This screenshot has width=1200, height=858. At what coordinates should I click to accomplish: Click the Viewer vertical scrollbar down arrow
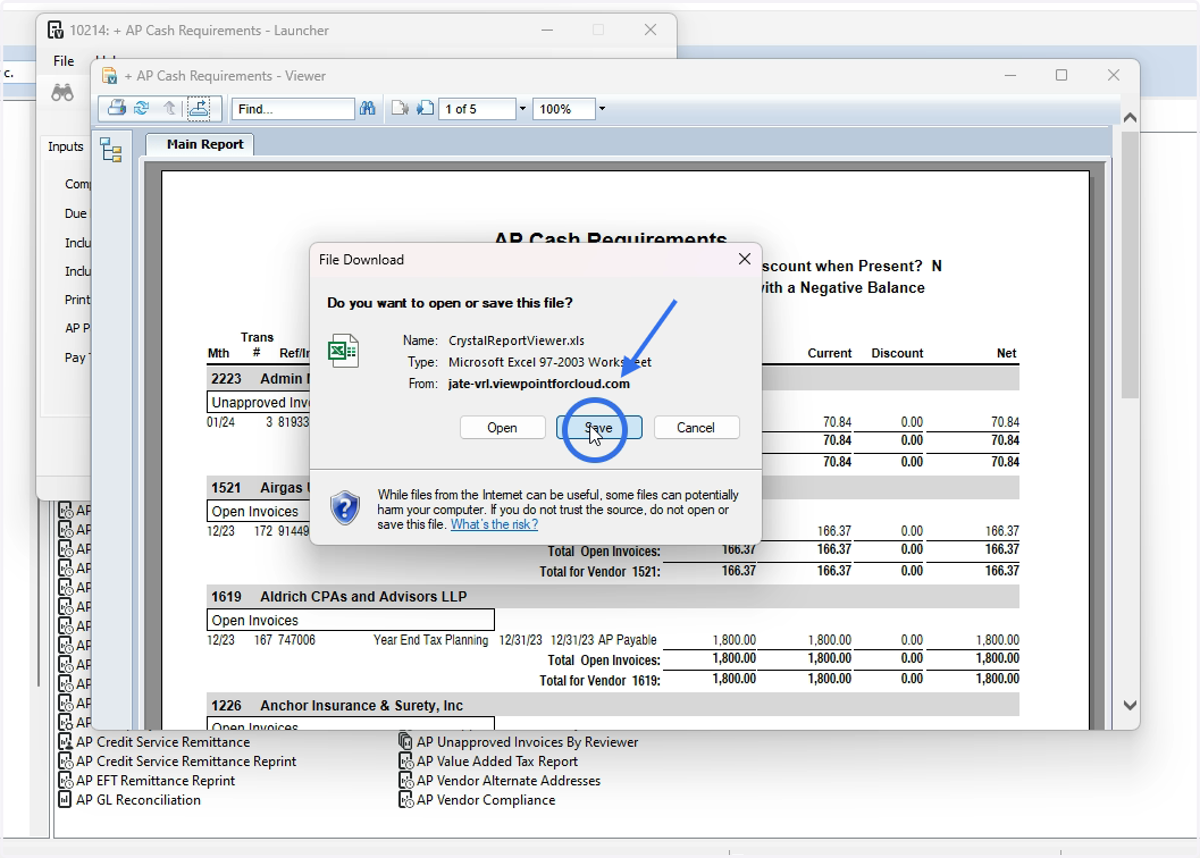[x=1130, y=705]
